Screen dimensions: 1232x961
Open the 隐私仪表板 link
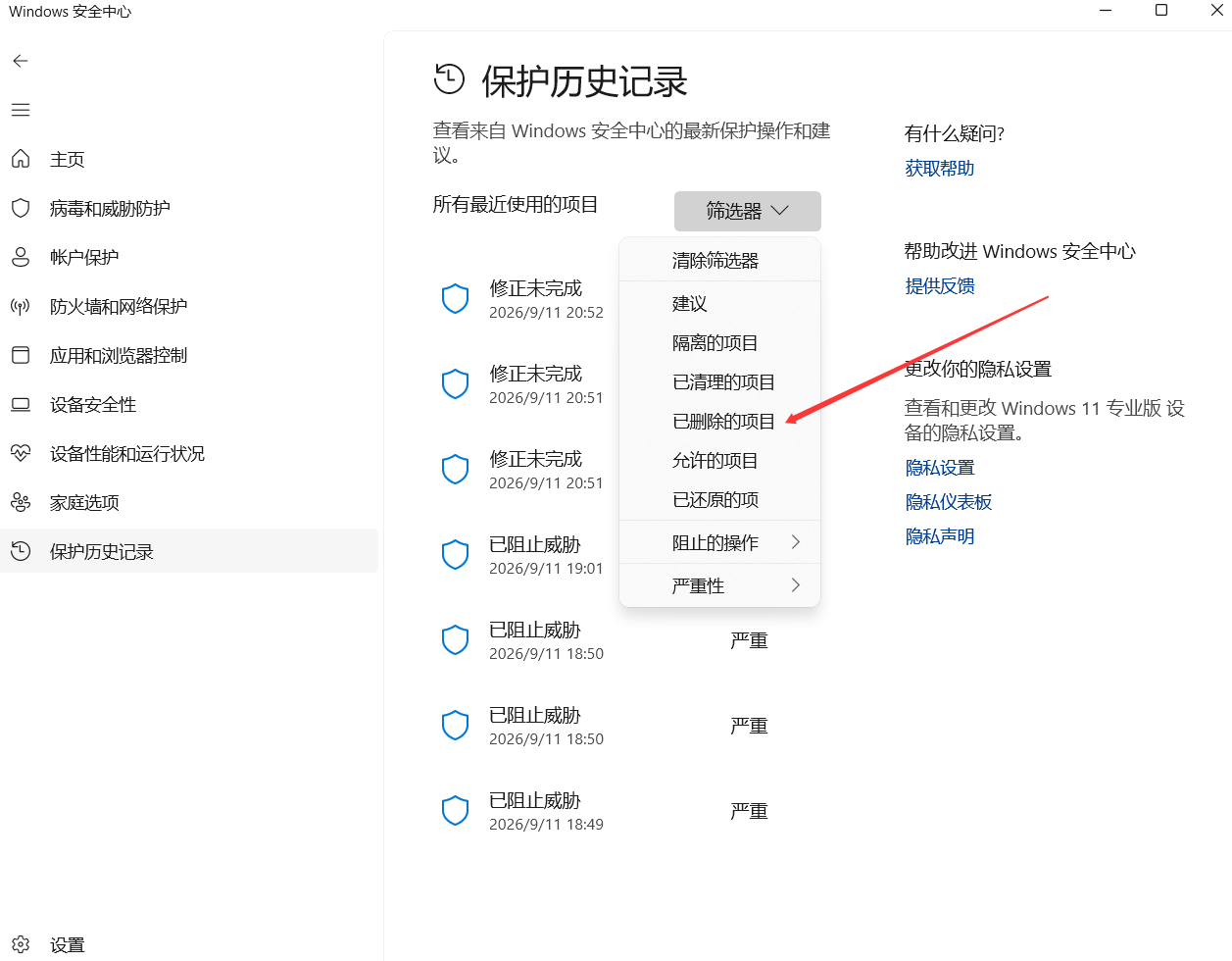coord(949,502)
